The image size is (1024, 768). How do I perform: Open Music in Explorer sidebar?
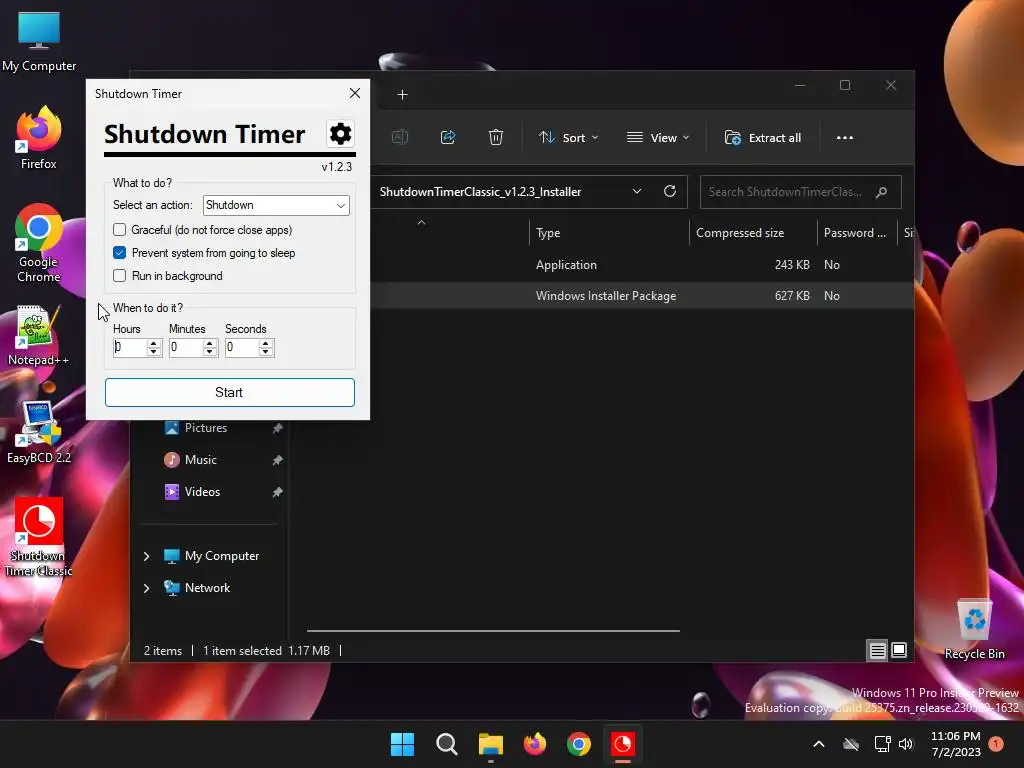pos(200,460)
